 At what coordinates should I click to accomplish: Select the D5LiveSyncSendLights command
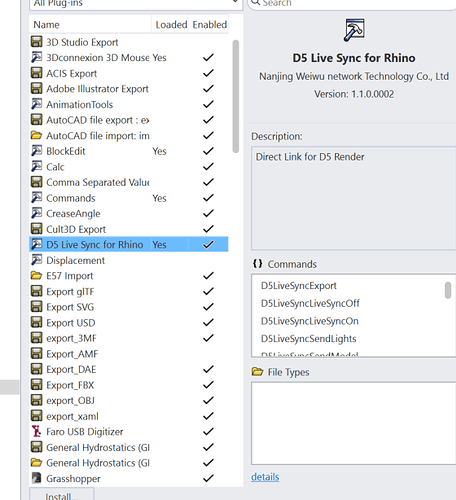[309, 339]
